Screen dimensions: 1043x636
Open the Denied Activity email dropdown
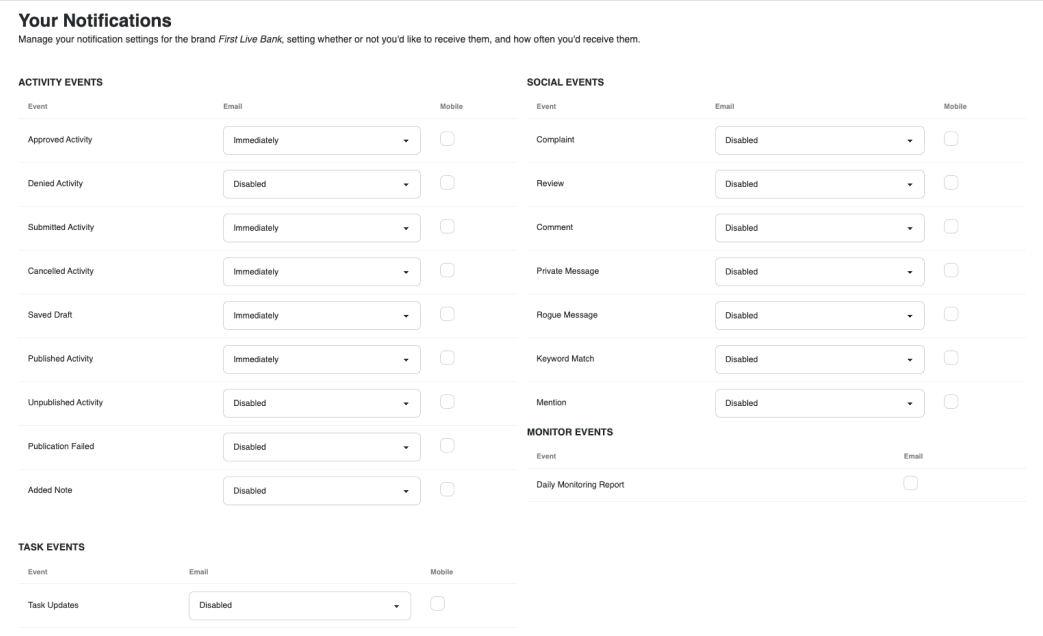point(321,184)
